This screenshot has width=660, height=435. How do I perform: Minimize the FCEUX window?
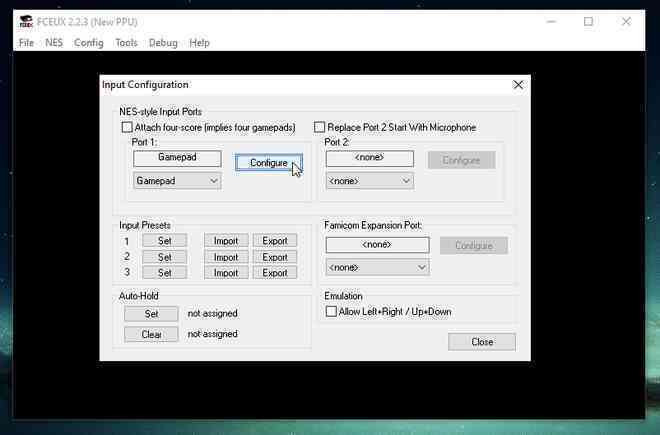click(x=551, y=21)
